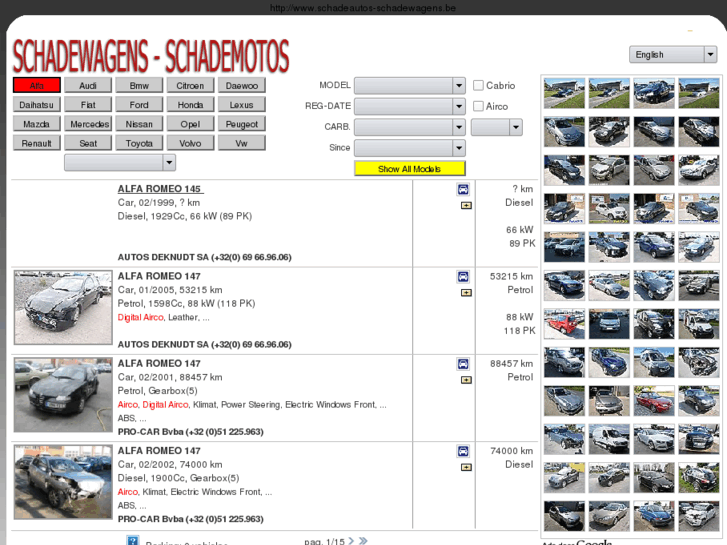Filter by Nissan brand
Image resolution: width=727 pixels, height=545 pixels.
139,124
